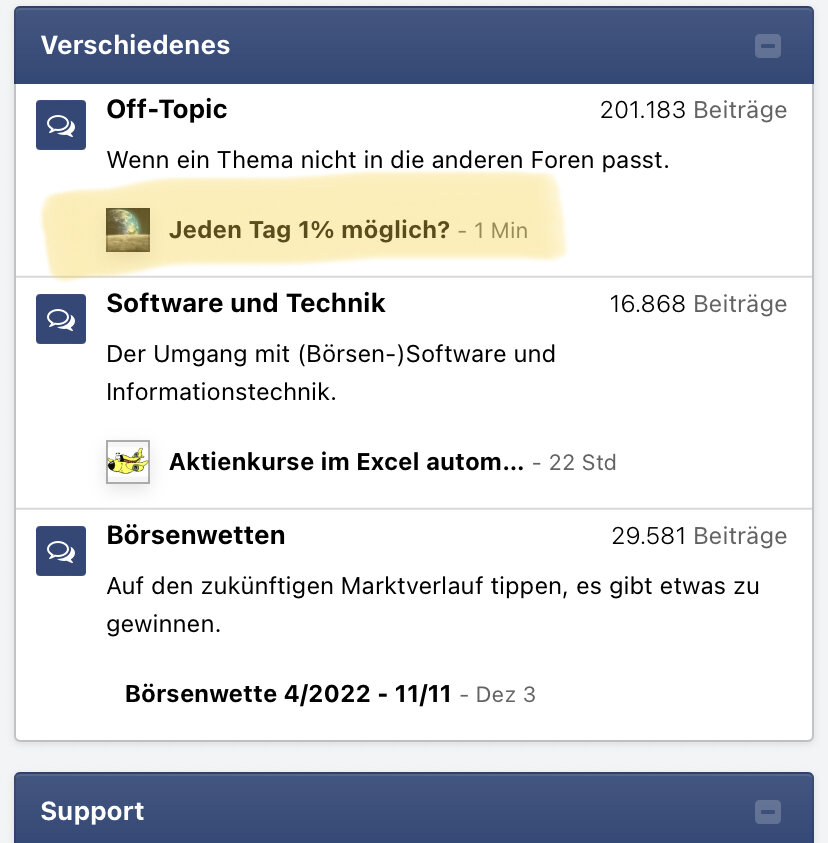
Task: Click the yellow airplane avatar thumbnail
Action: point(128,462)
